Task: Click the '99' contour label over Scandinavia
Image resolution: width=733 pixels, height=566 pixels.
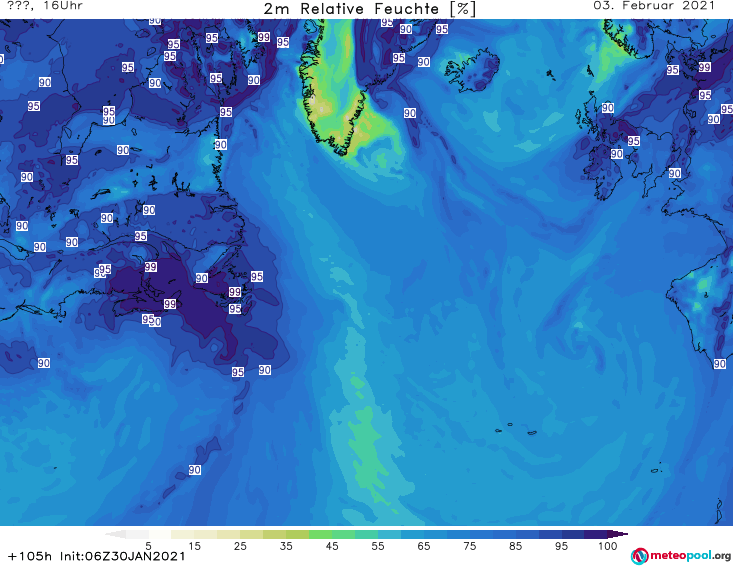Action: pyautogui.click(x=704, y=67)
